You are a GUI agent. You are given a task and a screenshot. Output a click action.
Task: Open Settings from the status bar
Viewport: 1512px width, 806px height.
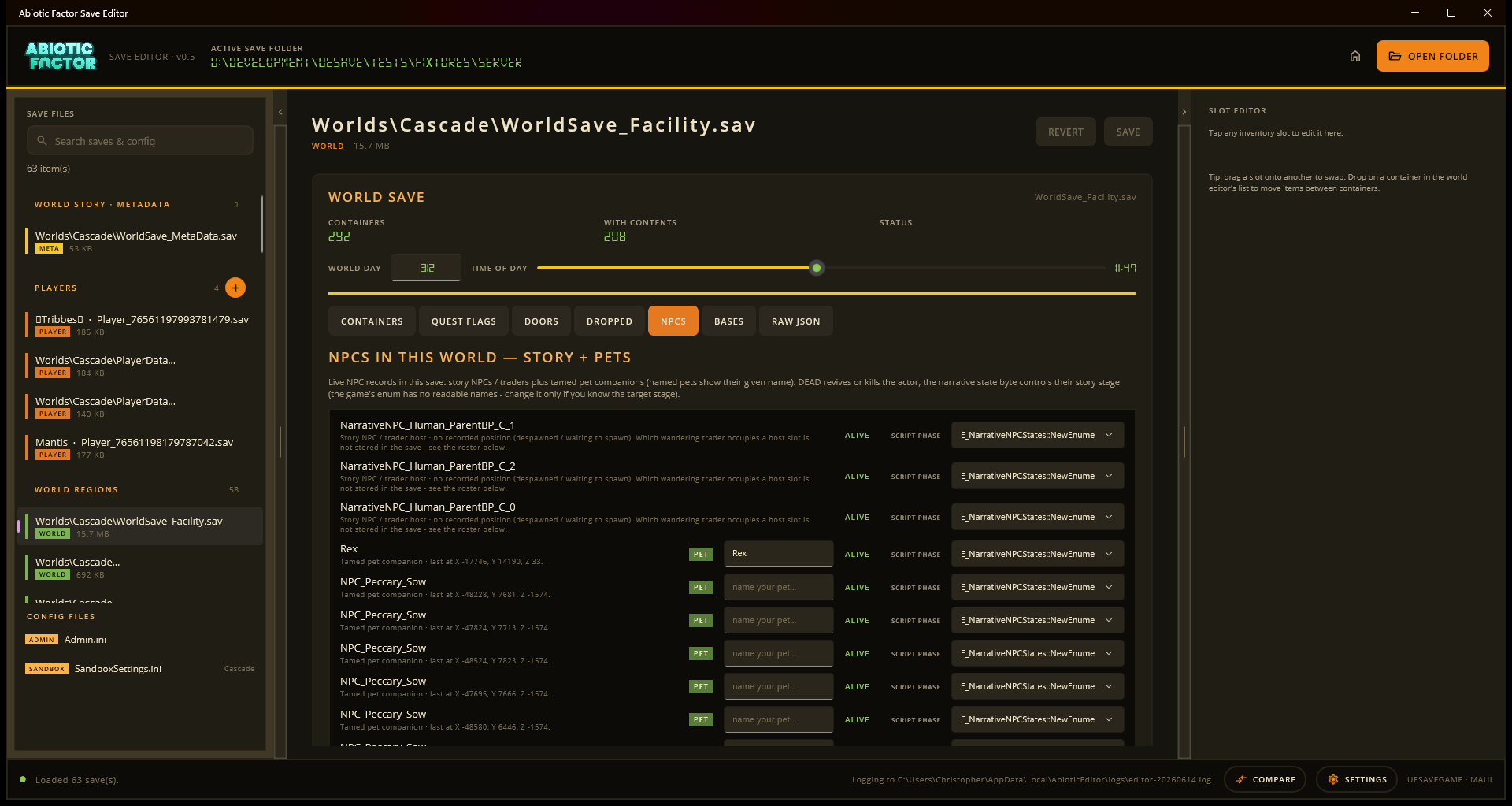pyautogui.click(x=1357, y=779)
